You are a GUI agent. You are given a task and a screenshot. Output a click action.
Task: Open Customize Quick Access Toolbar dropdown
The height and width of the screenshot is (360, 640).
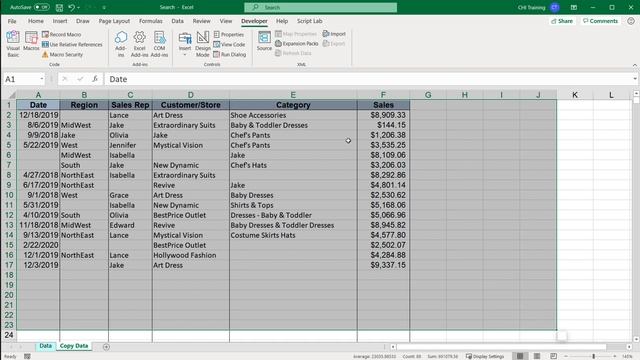[104, 7]
